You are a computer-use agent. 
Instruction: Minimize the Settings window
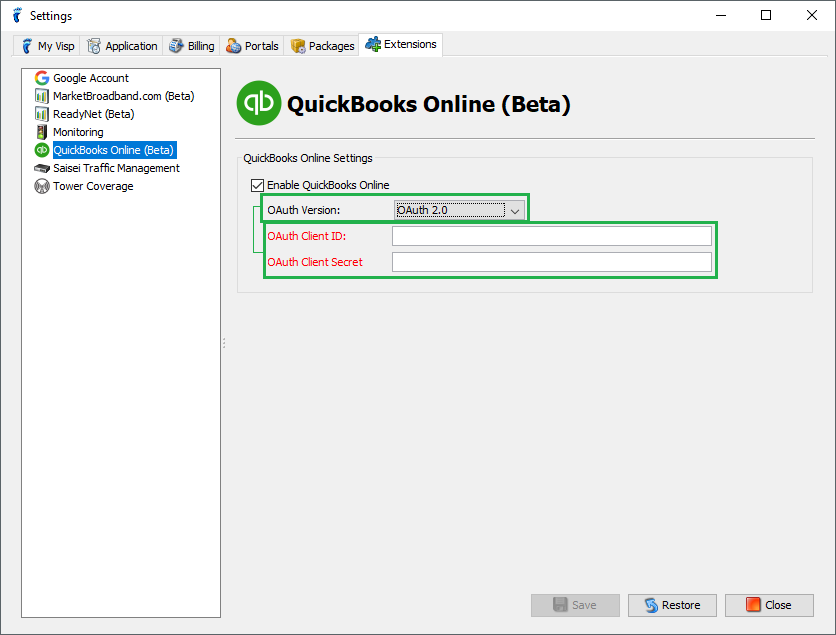pyautogui.click(x=721, y=15)
